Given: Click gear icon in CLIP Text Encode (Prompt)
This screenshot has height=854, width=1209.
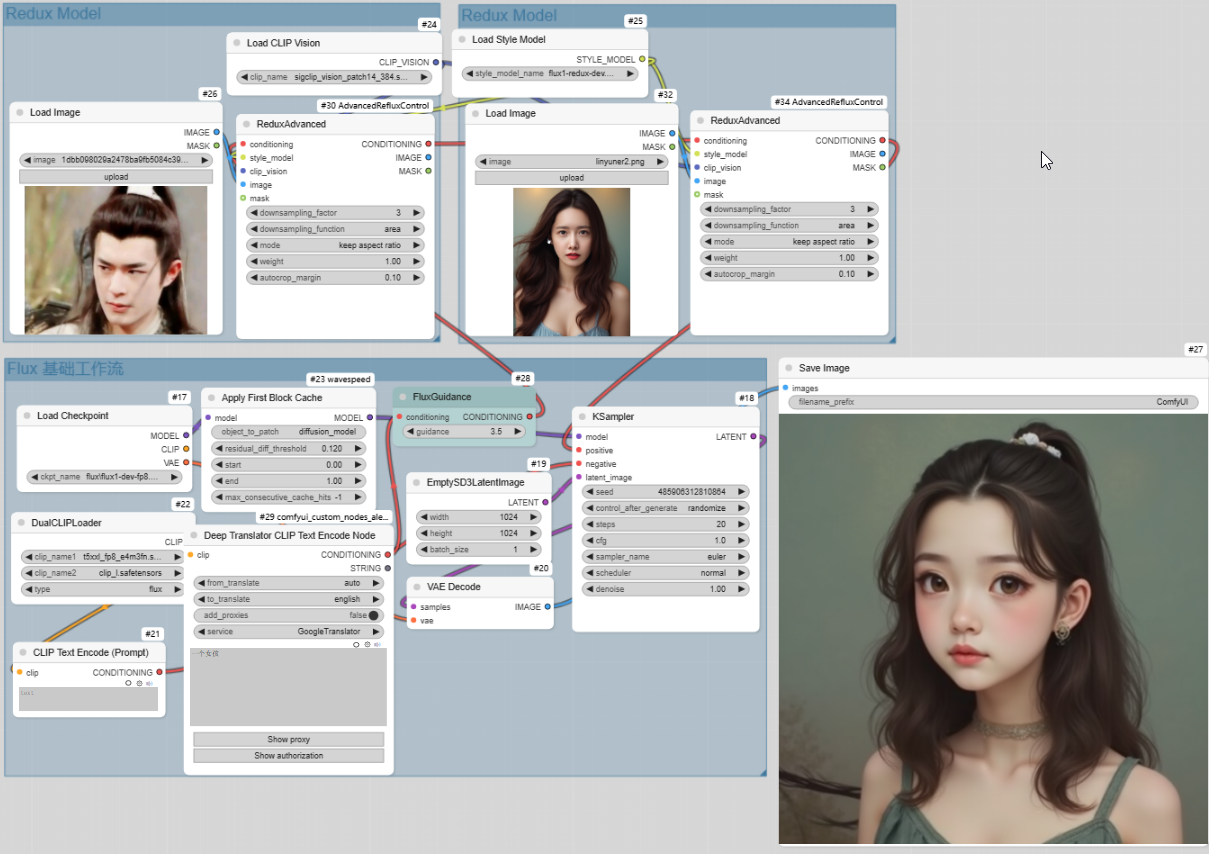Looking at the screenshot, I should click(x=139, y=683).
